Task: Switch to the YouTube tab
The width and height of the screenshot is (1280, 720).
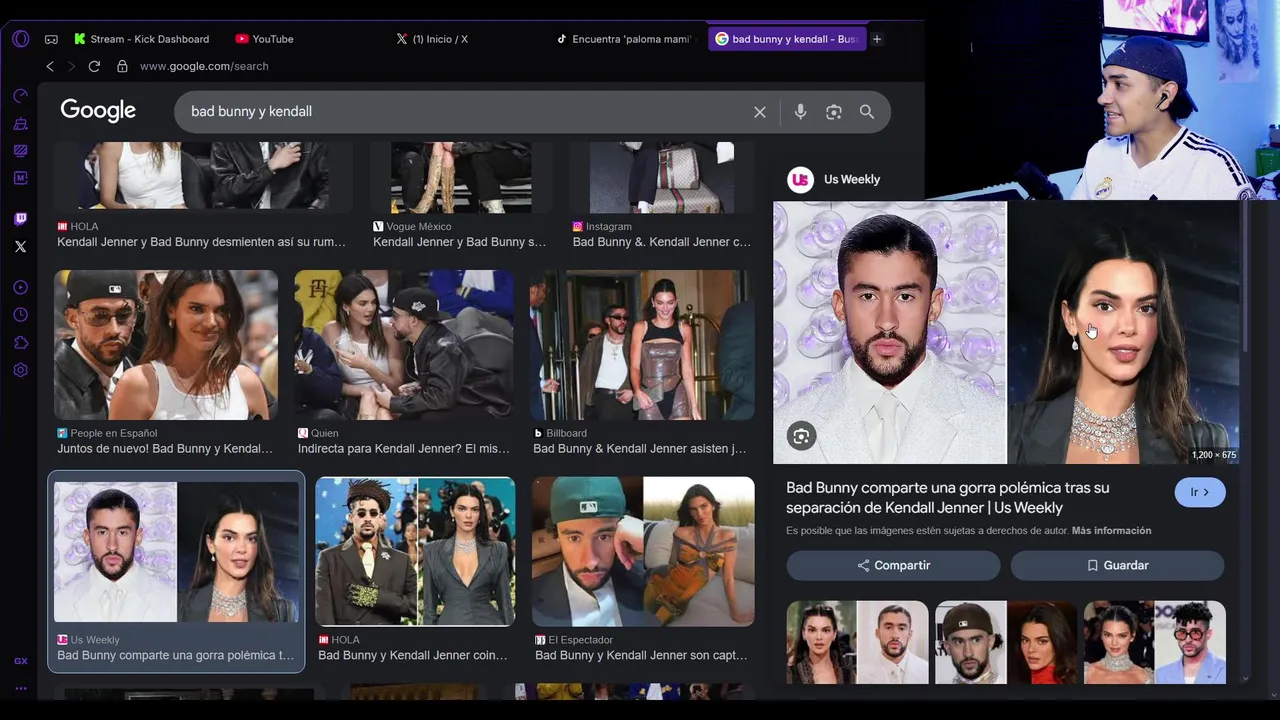Action: [x=265, y=39]
